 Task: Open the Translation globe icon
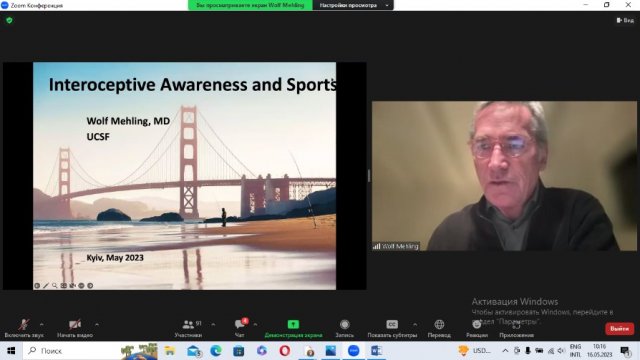point(439,324)
